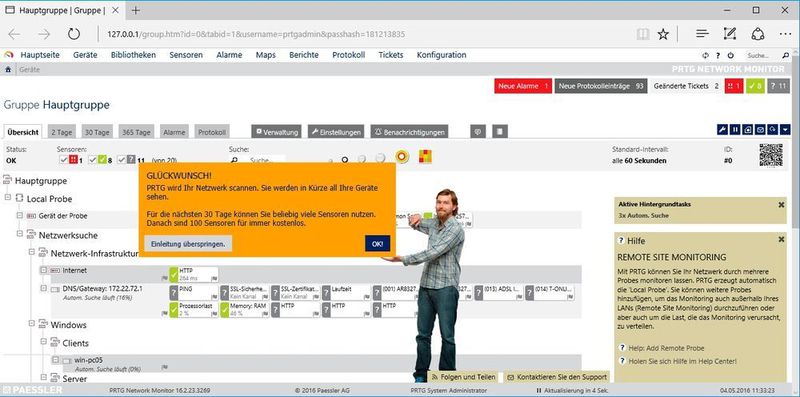800x397 pixels.
Task: Toggle the green up sensors checkbox
Action: [93, 160]
